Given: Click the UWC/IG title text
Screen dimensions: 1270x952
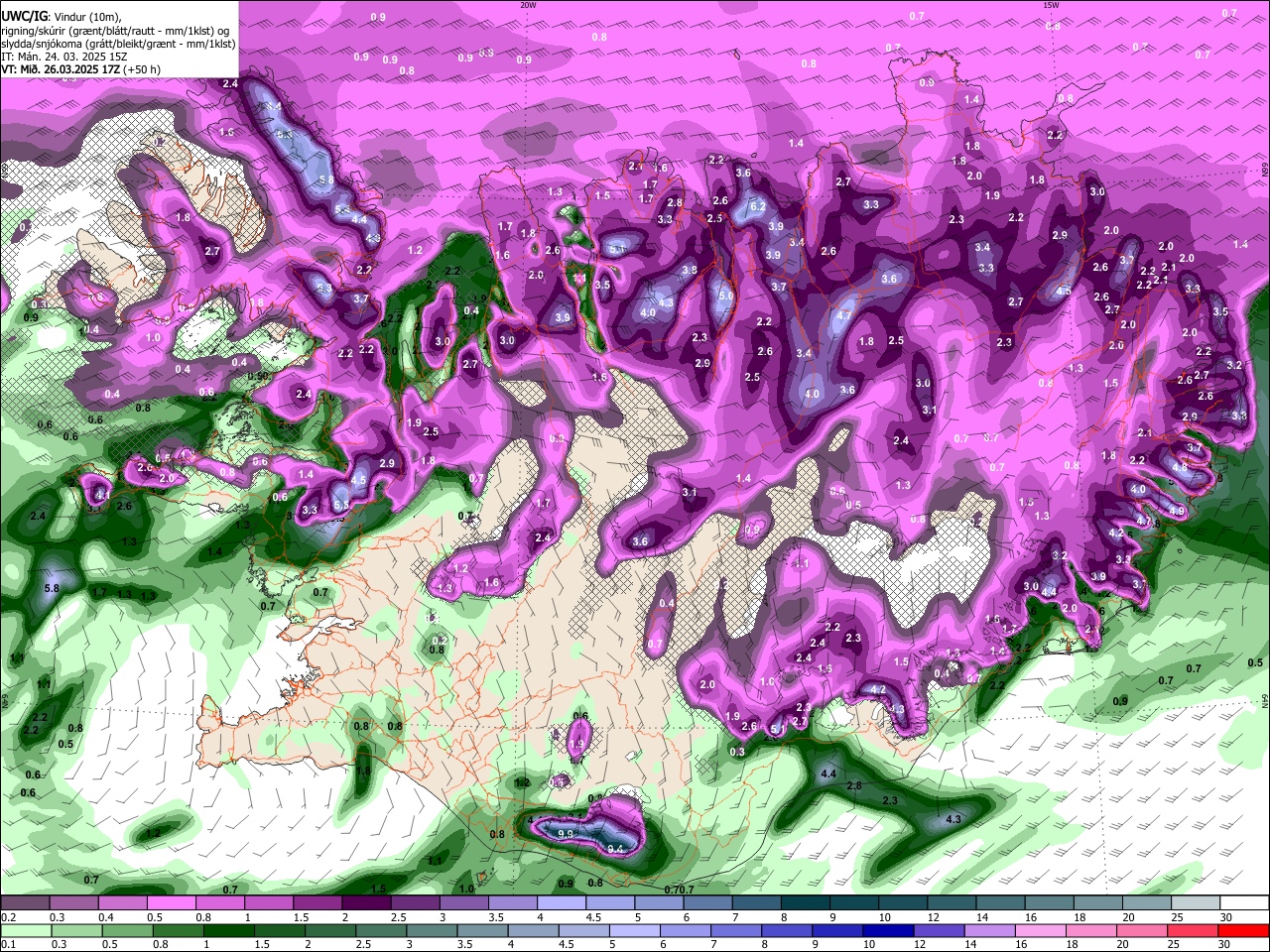Looking at the screenshot, I should pos(23,16).
